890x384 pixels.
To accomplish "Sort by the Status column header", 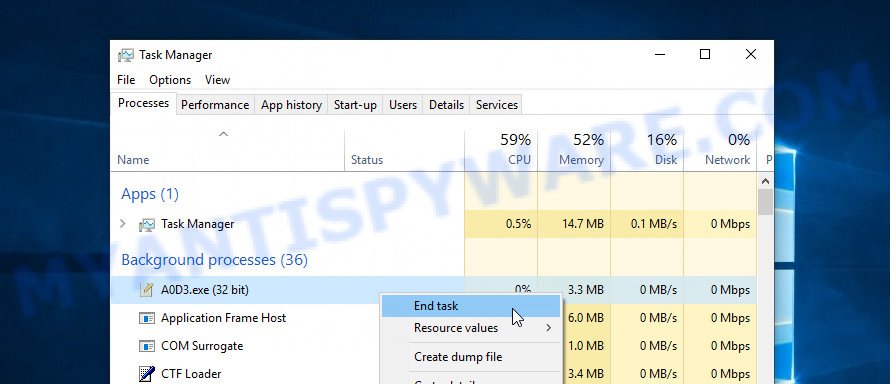I will point(404,151).
